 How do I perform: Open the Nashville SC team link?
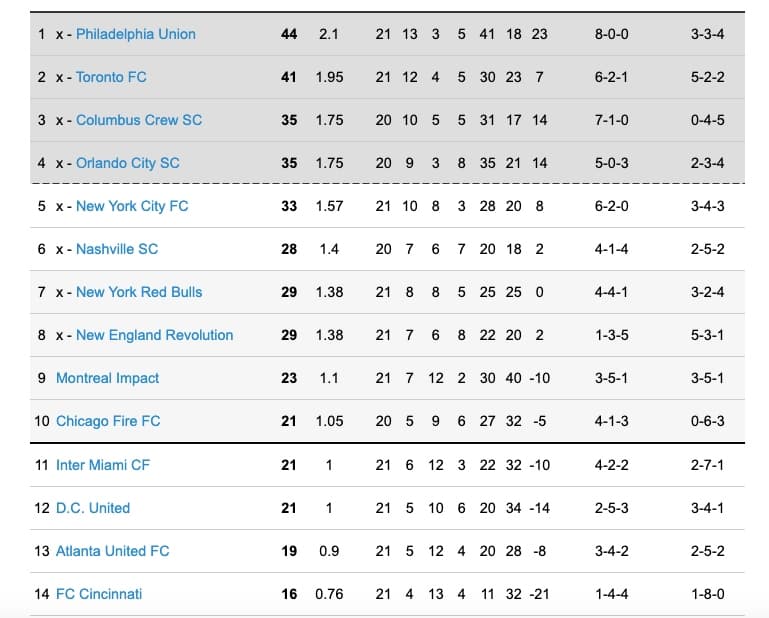point(116,249)
